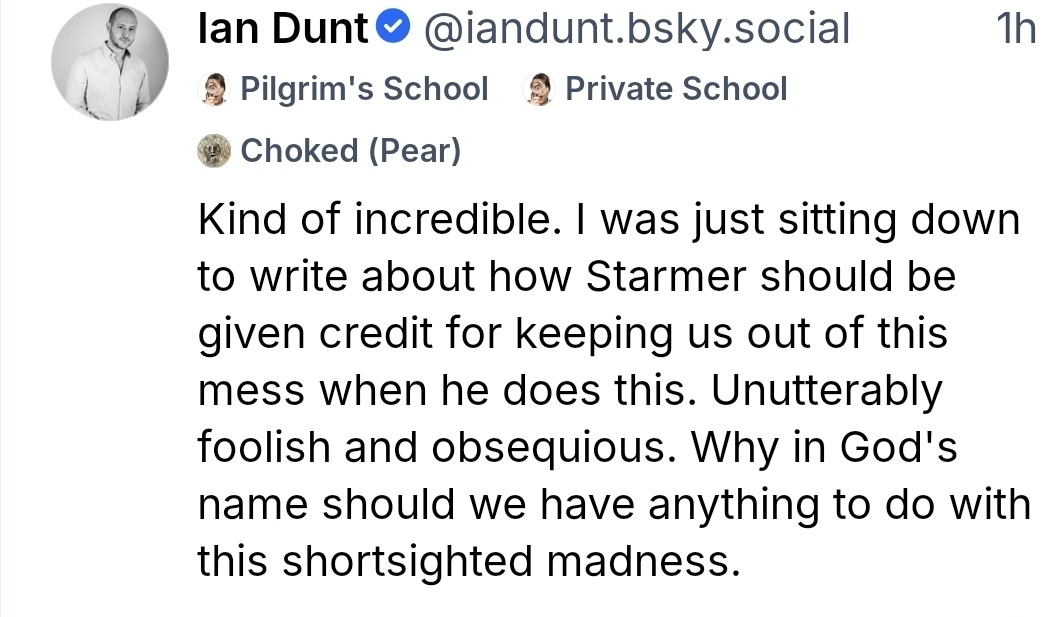Click the word "Unutterably" in the post
This screenshot has width=1049, height=617.
(827, 391)
